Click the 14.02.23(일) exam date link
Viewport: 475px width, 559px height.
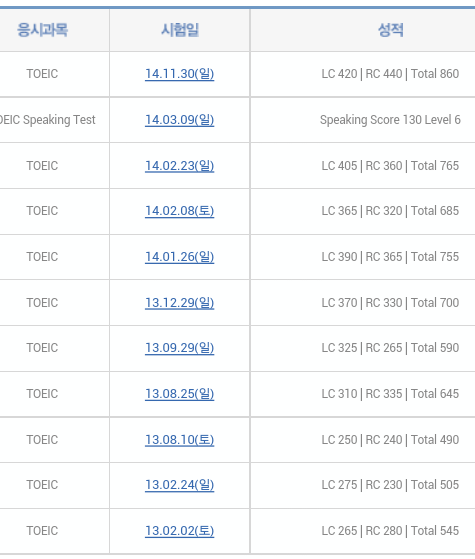pos(179,166)
